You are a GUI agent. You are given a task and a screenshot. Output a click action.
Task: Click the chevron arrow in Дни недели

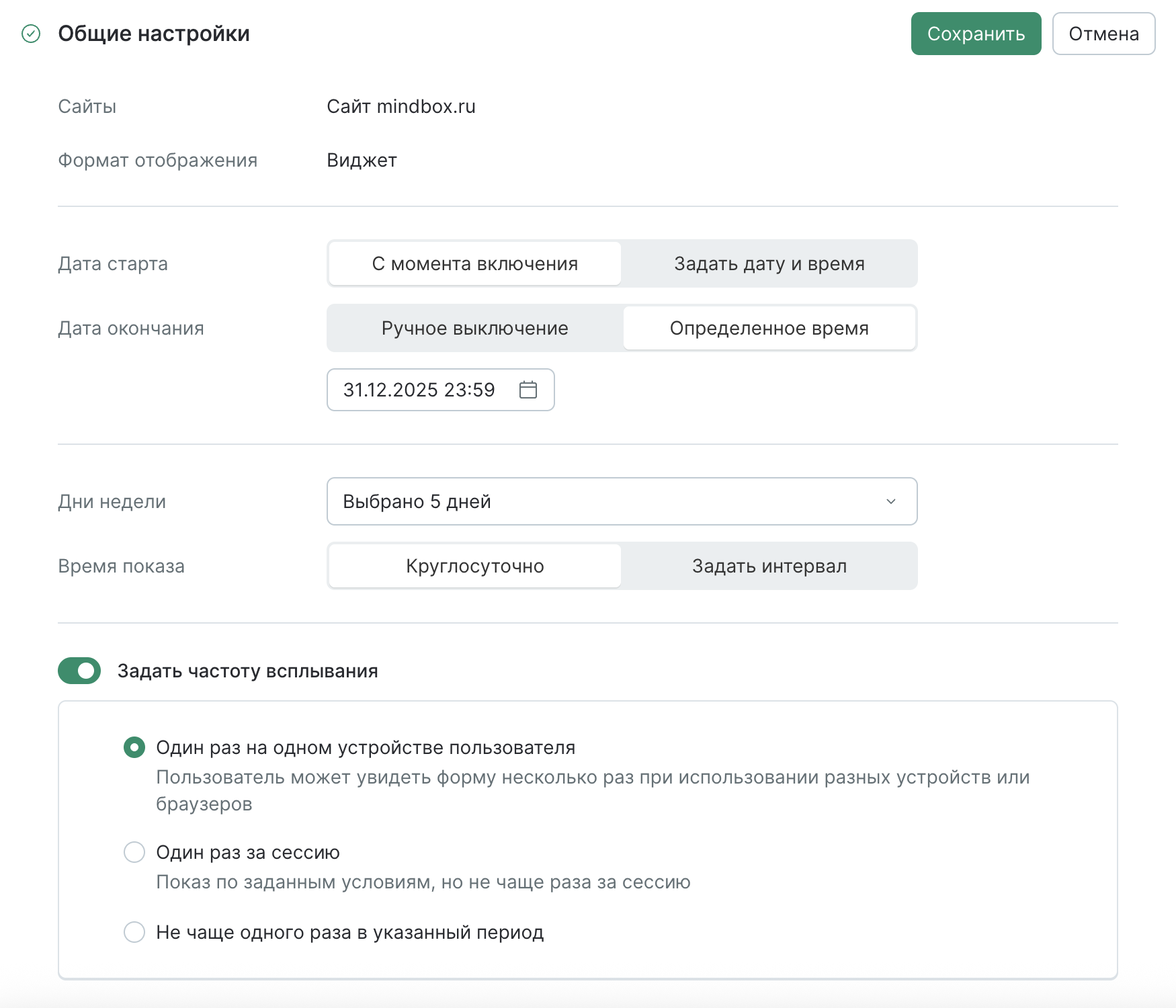click(891, 501)
